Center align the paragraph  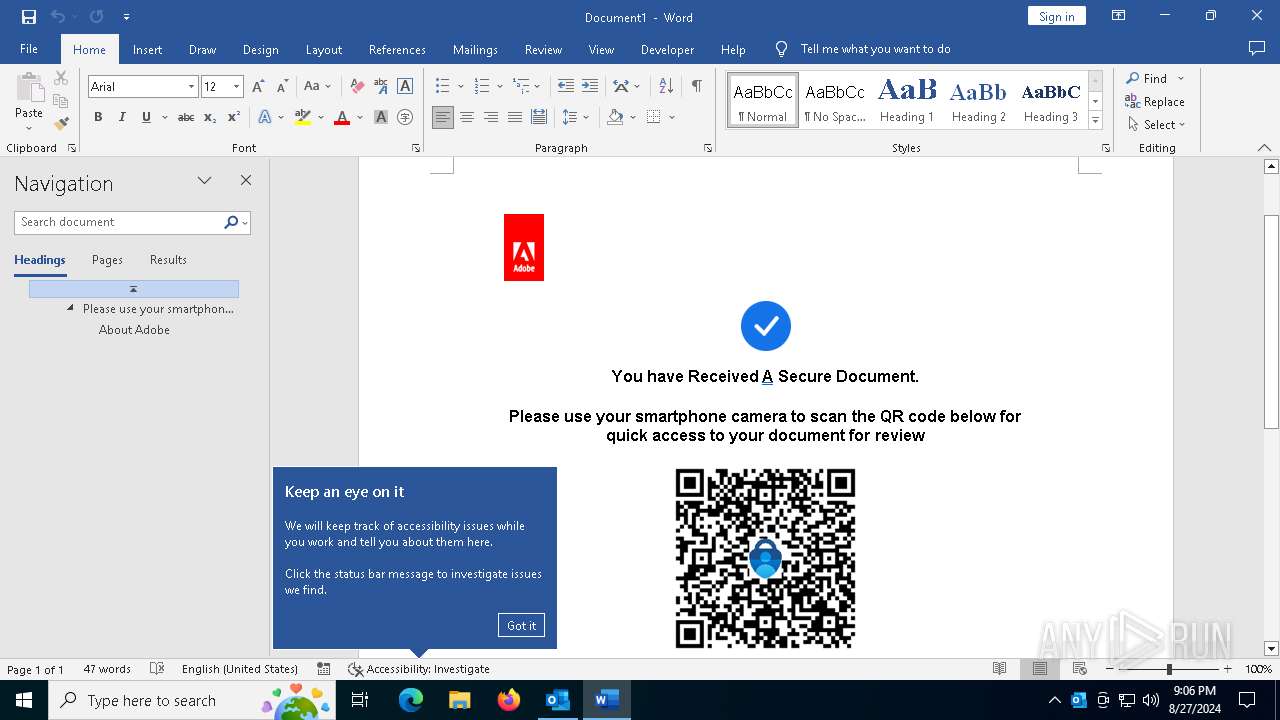467,117
